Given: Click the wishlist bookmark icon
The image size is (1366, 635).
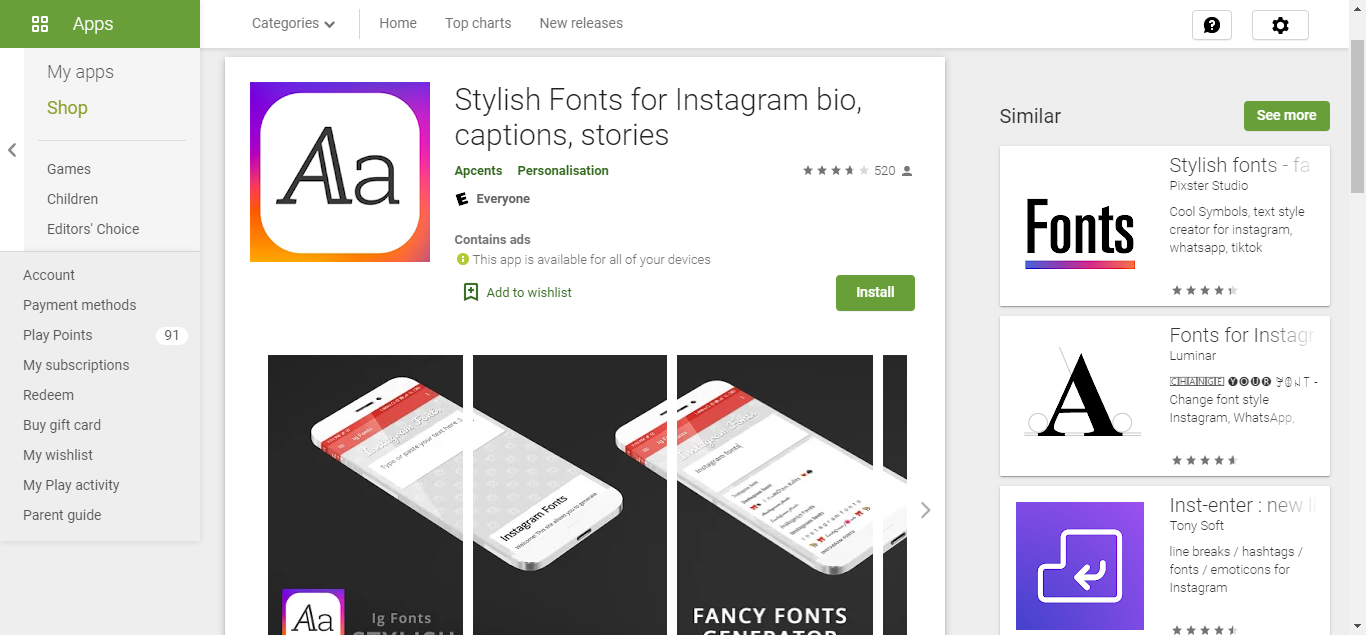Looking at the screenshot, I should pyautogui.click(x=471, y=292).
